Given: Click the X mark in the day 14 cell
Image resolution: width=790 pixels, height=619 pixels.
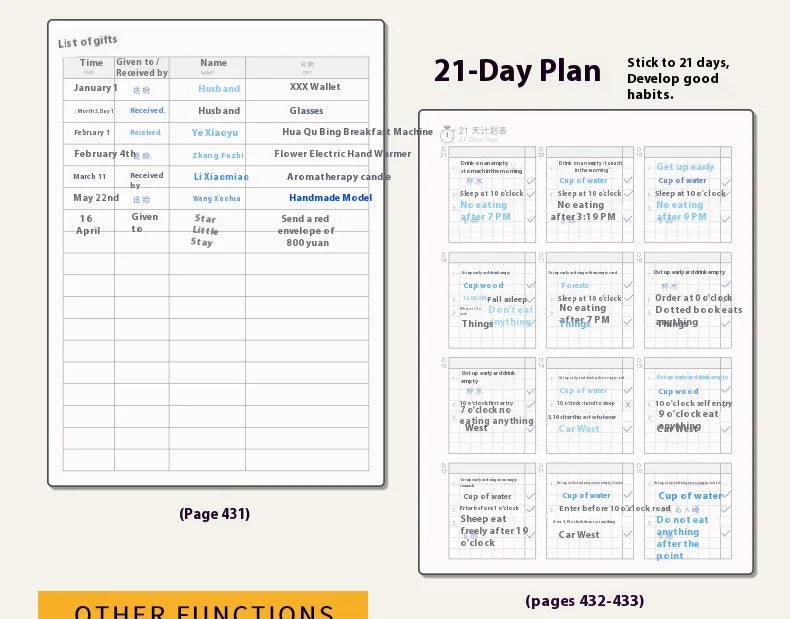Looking at the screenshot, I should coord(628,404).
